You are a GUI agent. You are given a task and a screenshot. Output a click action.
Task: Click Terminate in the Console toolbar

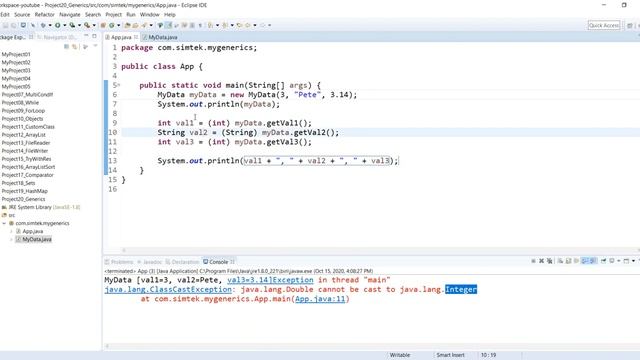533,261
